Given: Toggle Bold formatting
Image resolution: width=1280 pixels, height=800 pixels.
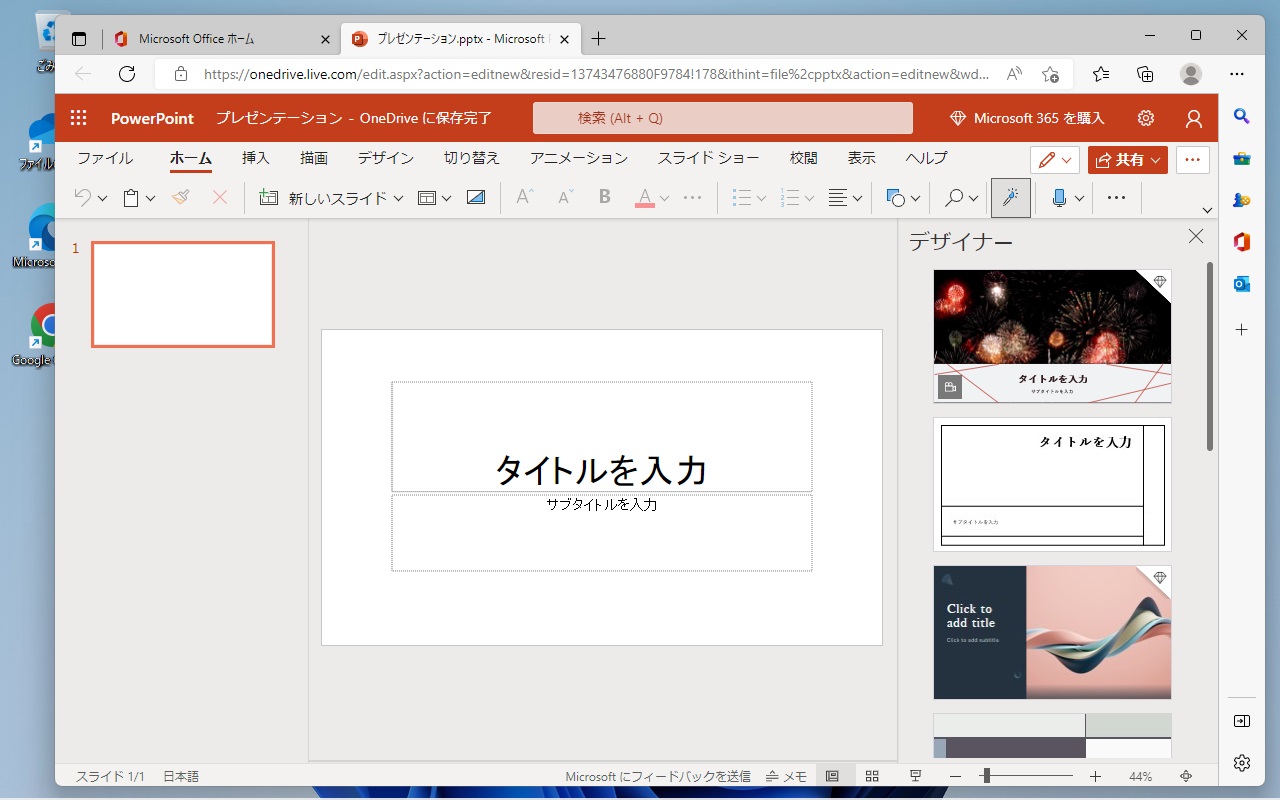Looking at the screenshot, I should click(x=605, y=198).
